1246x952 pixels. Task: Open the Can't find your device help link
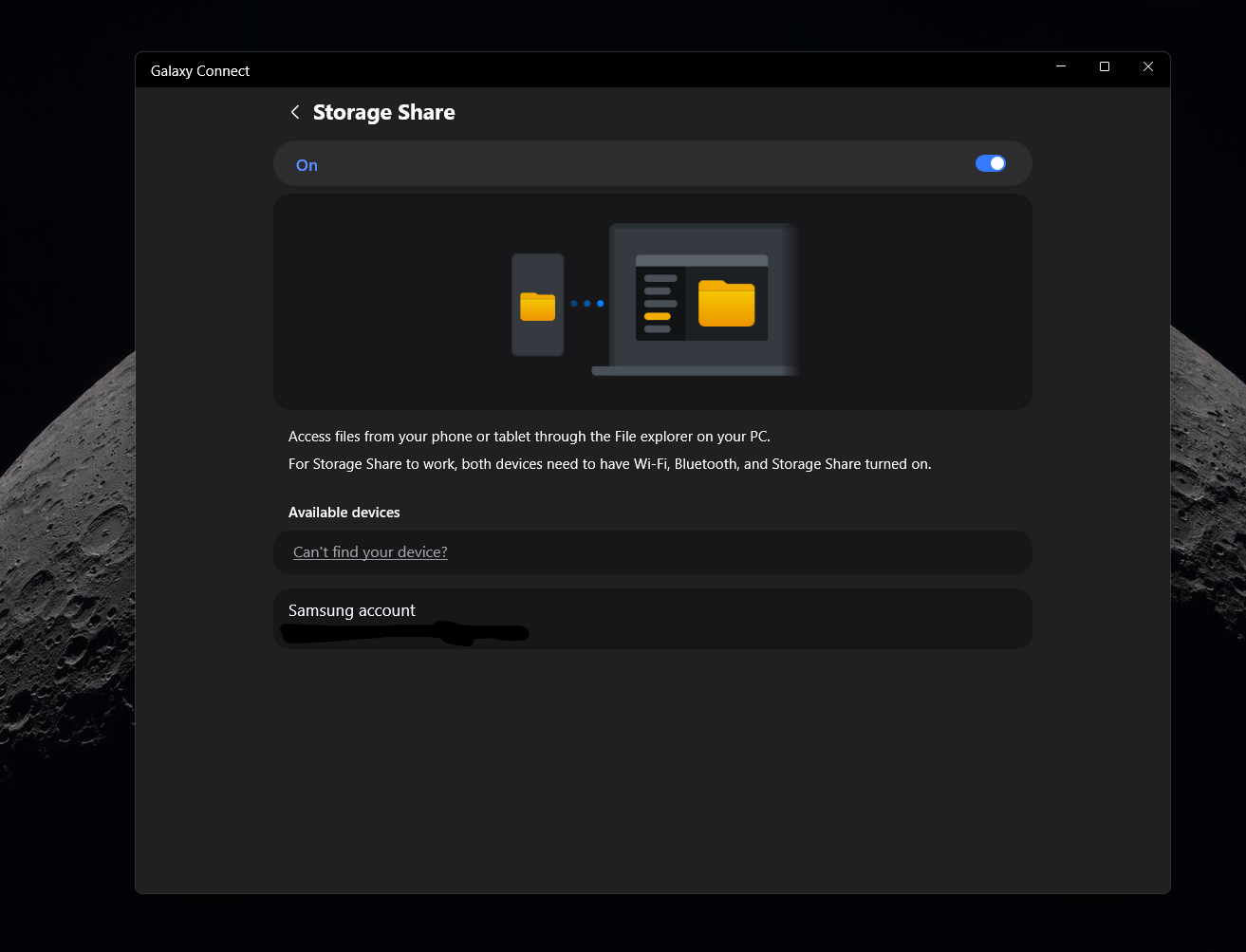tap(369, 551)
